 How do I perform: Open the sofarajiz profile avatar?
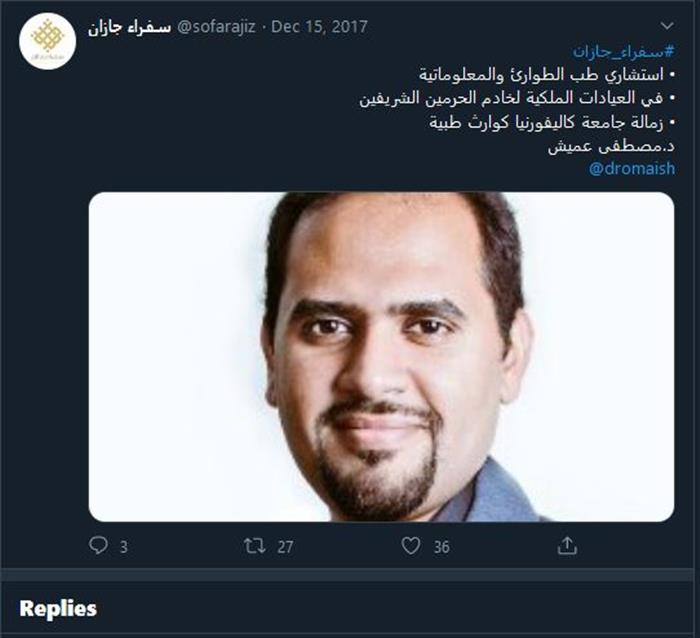coord(47,41)
